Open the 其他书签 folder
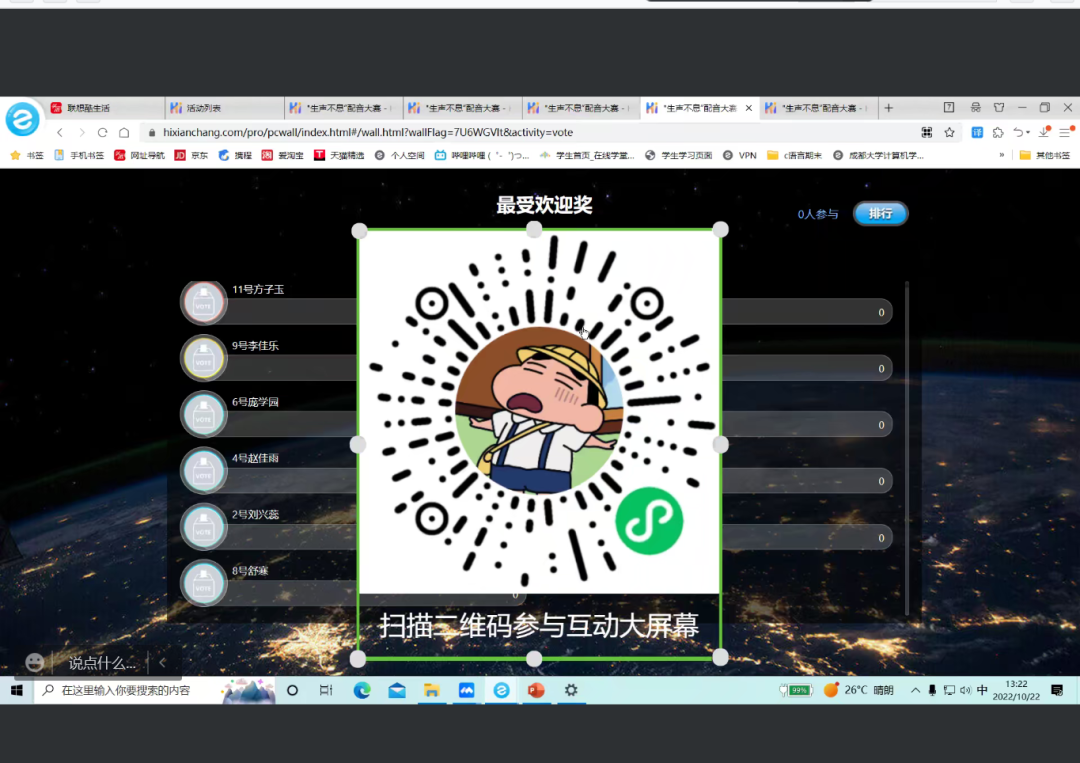 (1045, 155)
